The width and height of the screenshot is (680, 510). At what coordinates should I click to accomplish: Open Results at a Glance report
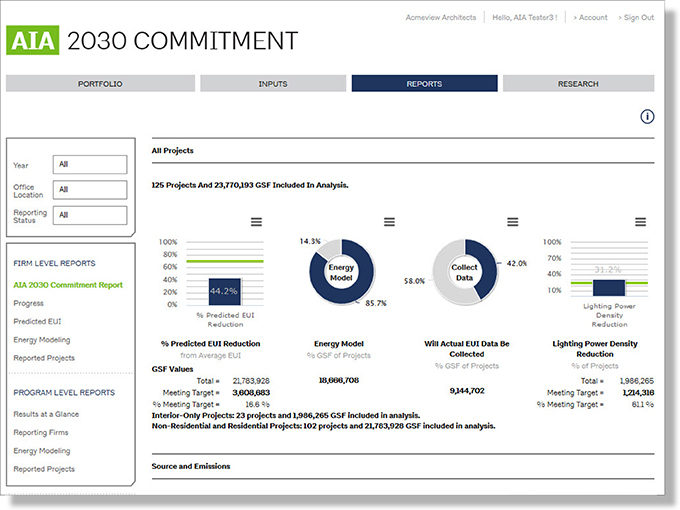46,414
